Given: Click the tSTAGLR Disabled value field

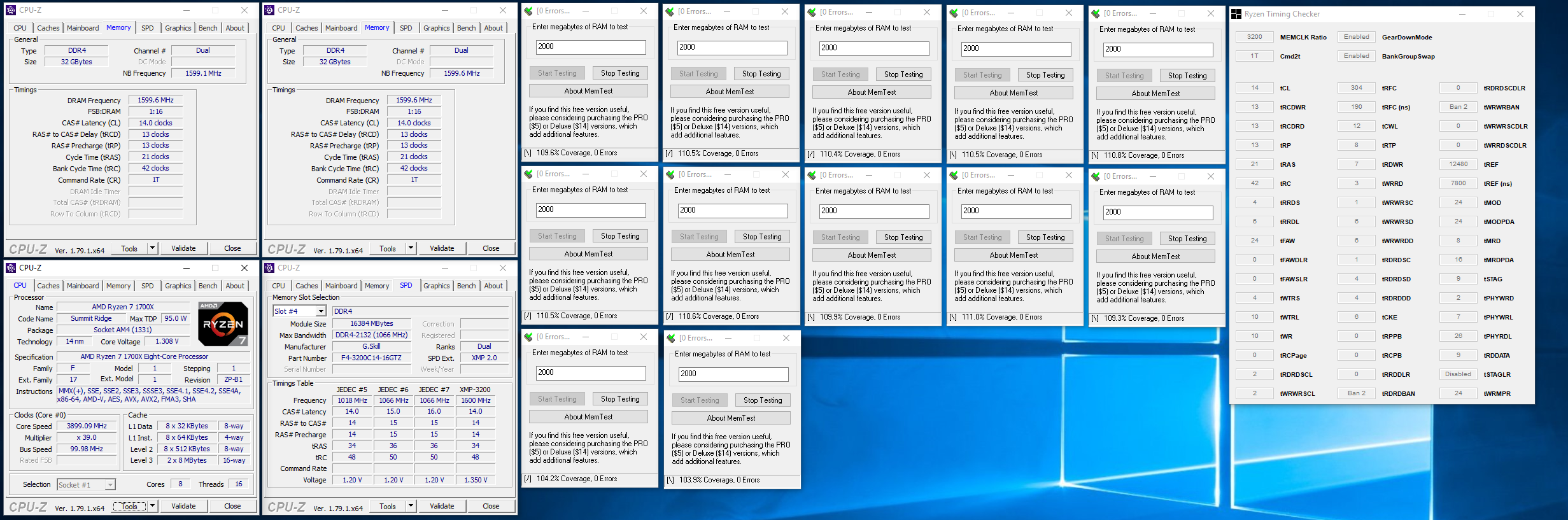Looking at the screenshot, I should 1458,374.
